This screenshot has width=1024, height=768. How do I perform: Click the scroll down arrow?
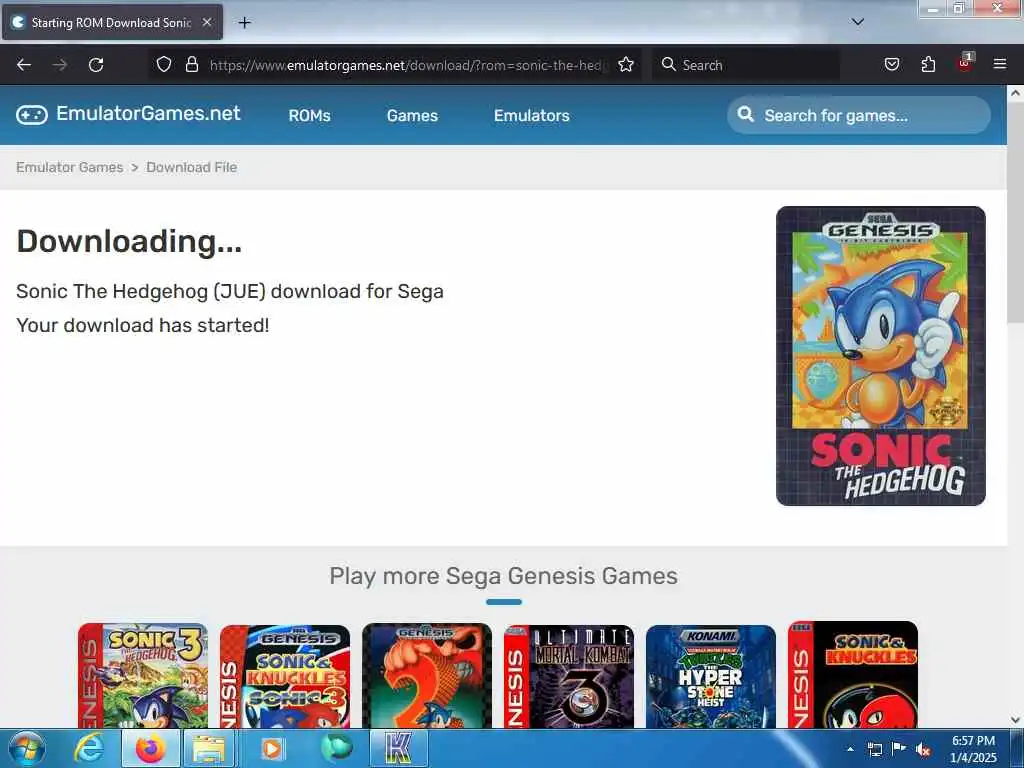(x=1016, y=720)
